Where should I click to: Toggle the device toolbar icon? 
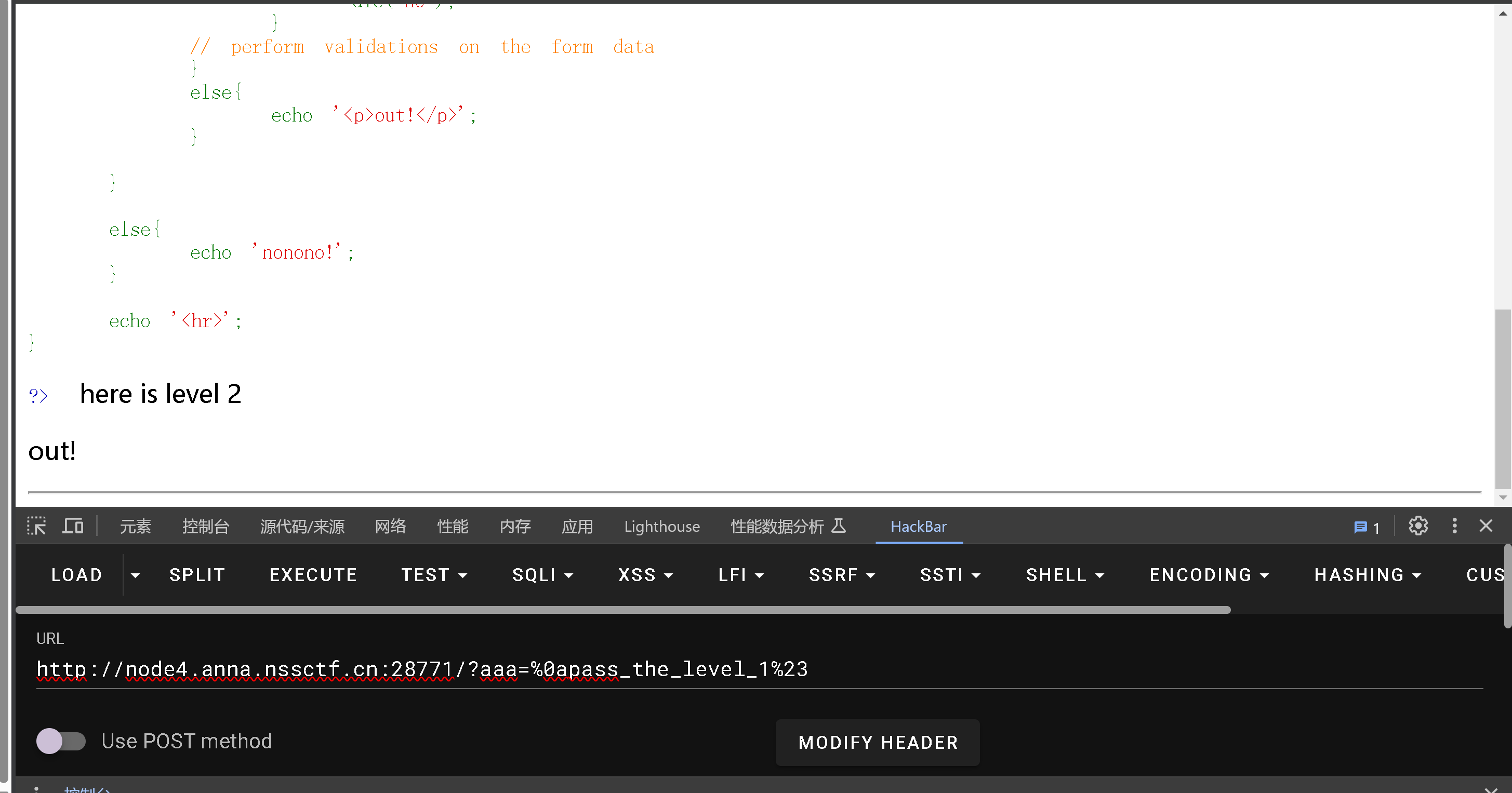[x=73, y=526]
